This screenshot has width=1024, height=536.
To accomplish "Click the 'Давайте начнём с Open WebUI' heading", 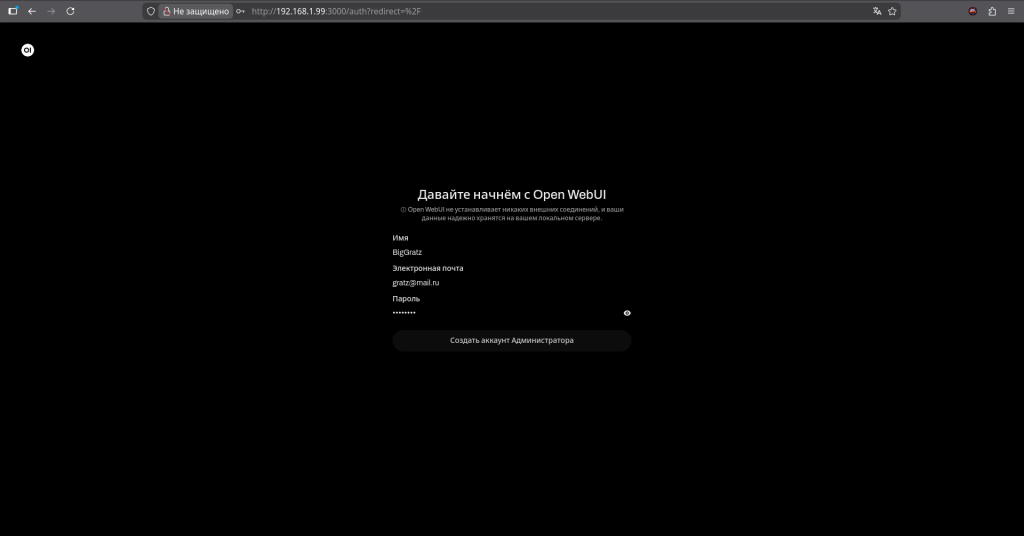I will point(511,195).
